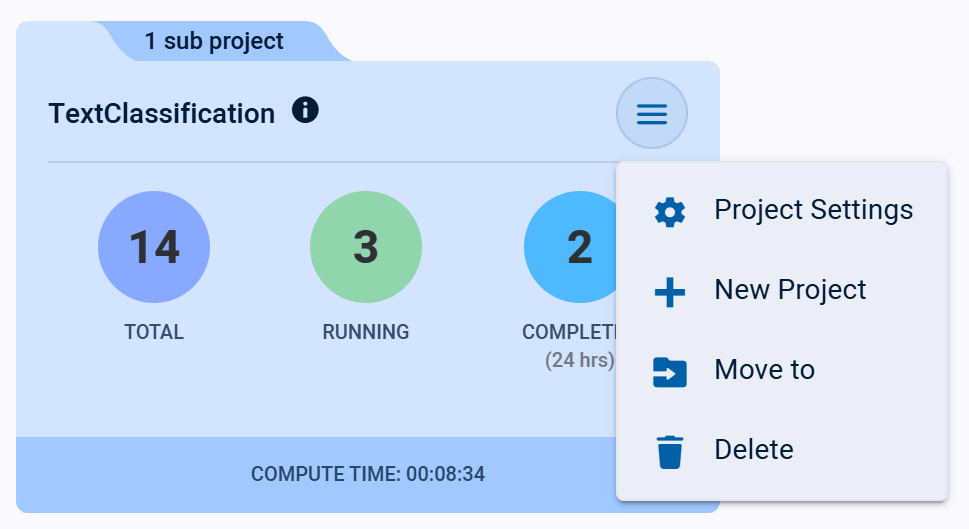Screen dimensions: 969x529
Task: Click the (24 hrs) caption
Action: pos(579,360)
